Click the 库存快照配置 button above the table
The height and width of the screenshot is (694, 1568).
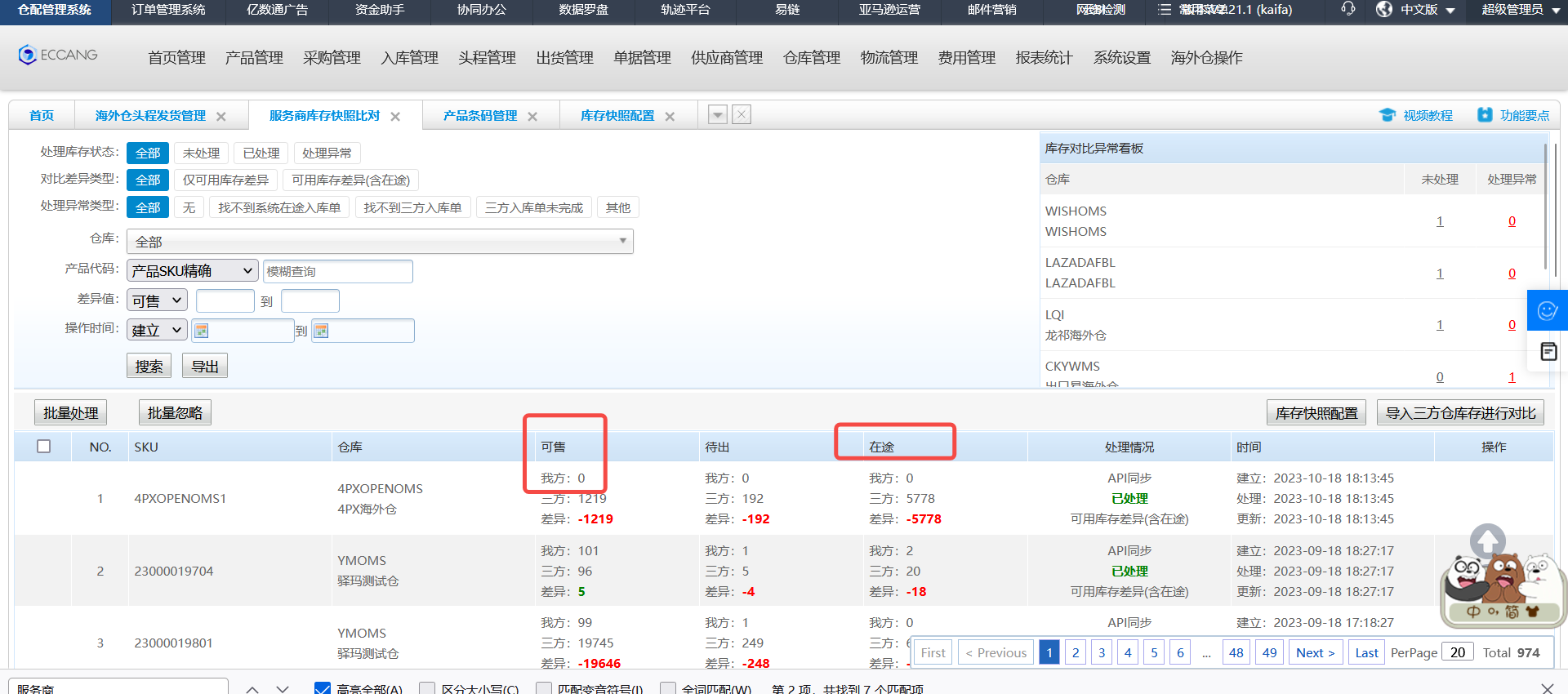pyautogui.click(x=1316, y=412)
